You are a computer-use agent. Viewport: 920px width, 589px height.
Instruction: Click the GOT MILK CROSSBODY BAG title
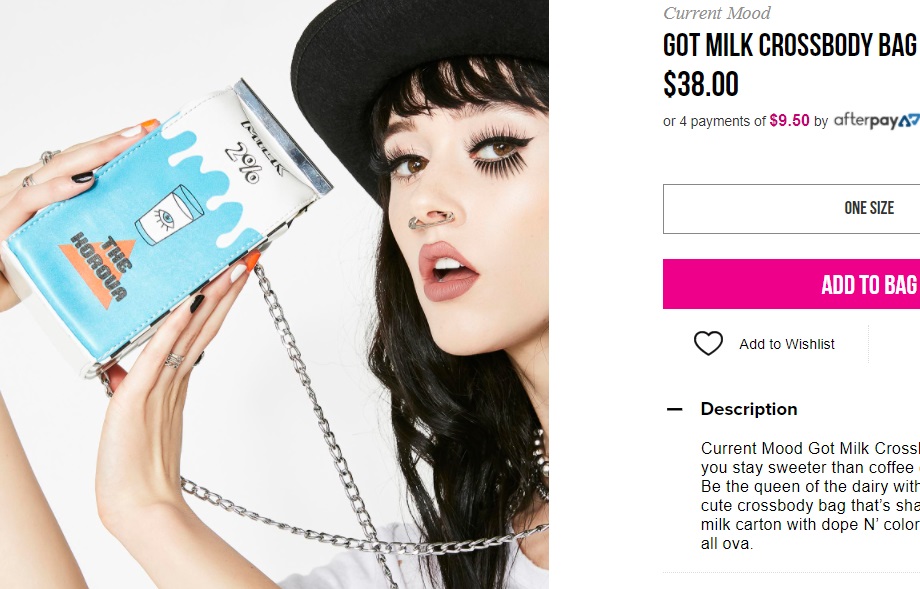pos(790,45)
